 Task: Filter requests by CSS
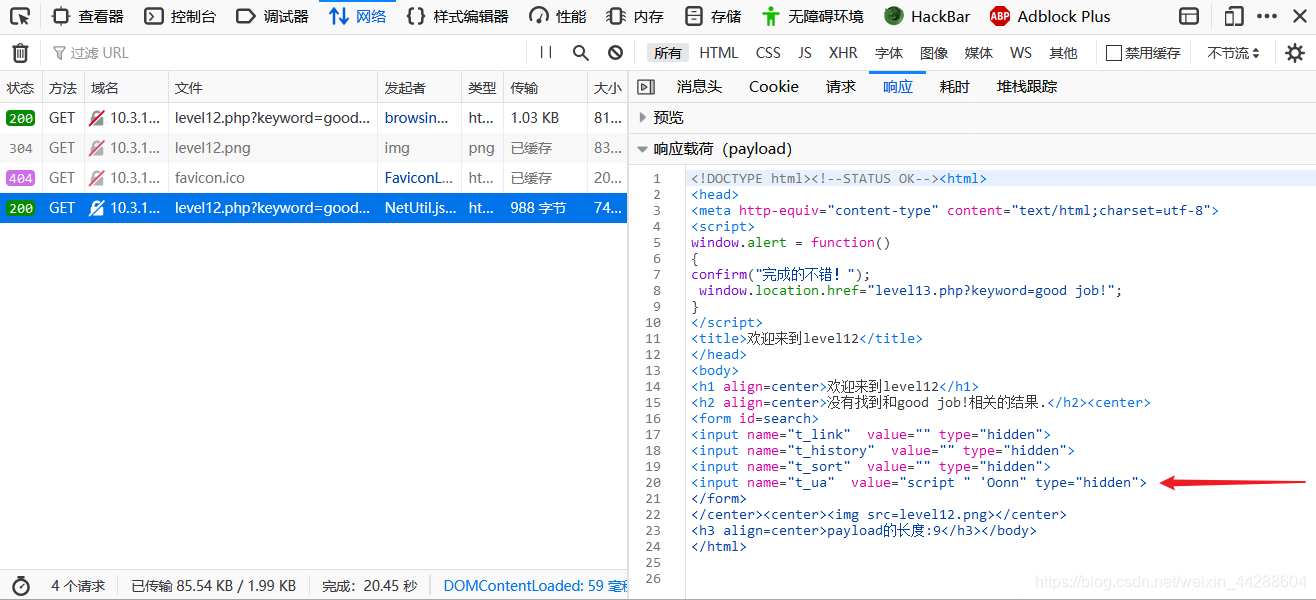click(768, 53)
